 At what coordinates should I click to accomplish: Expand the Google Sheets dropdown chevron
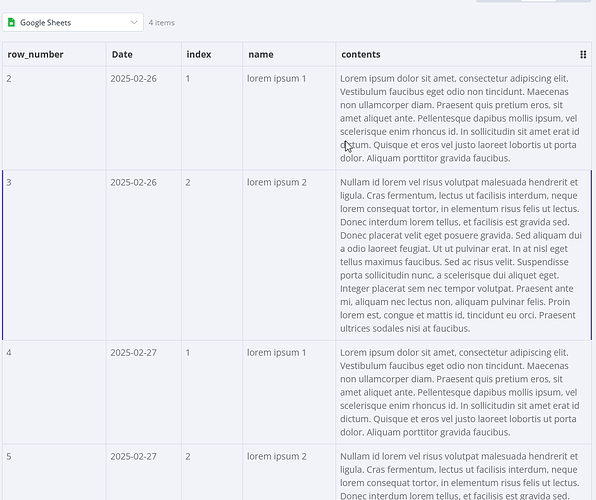(x=134, y=22)
